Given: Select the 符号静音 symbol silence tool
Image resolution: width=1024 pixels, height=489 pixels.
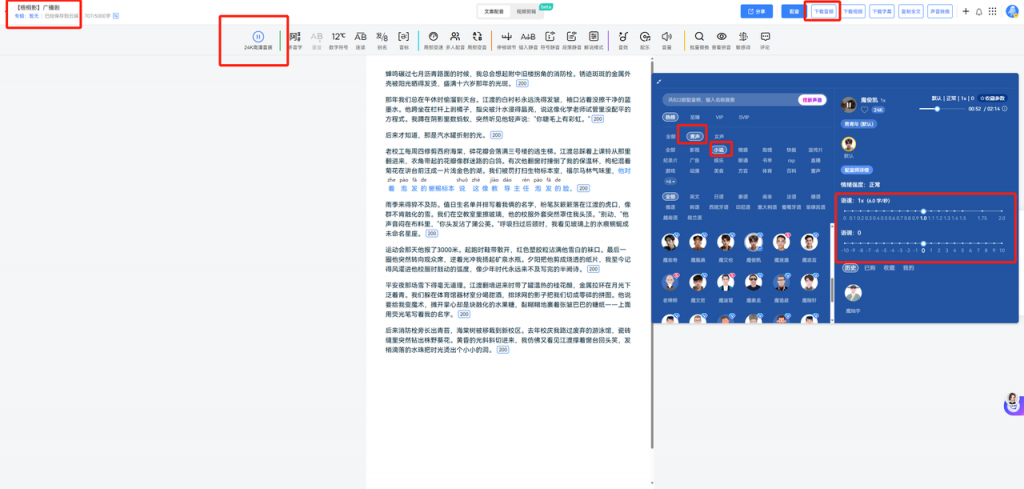Looking at the screenshot, I should point(550,40).
